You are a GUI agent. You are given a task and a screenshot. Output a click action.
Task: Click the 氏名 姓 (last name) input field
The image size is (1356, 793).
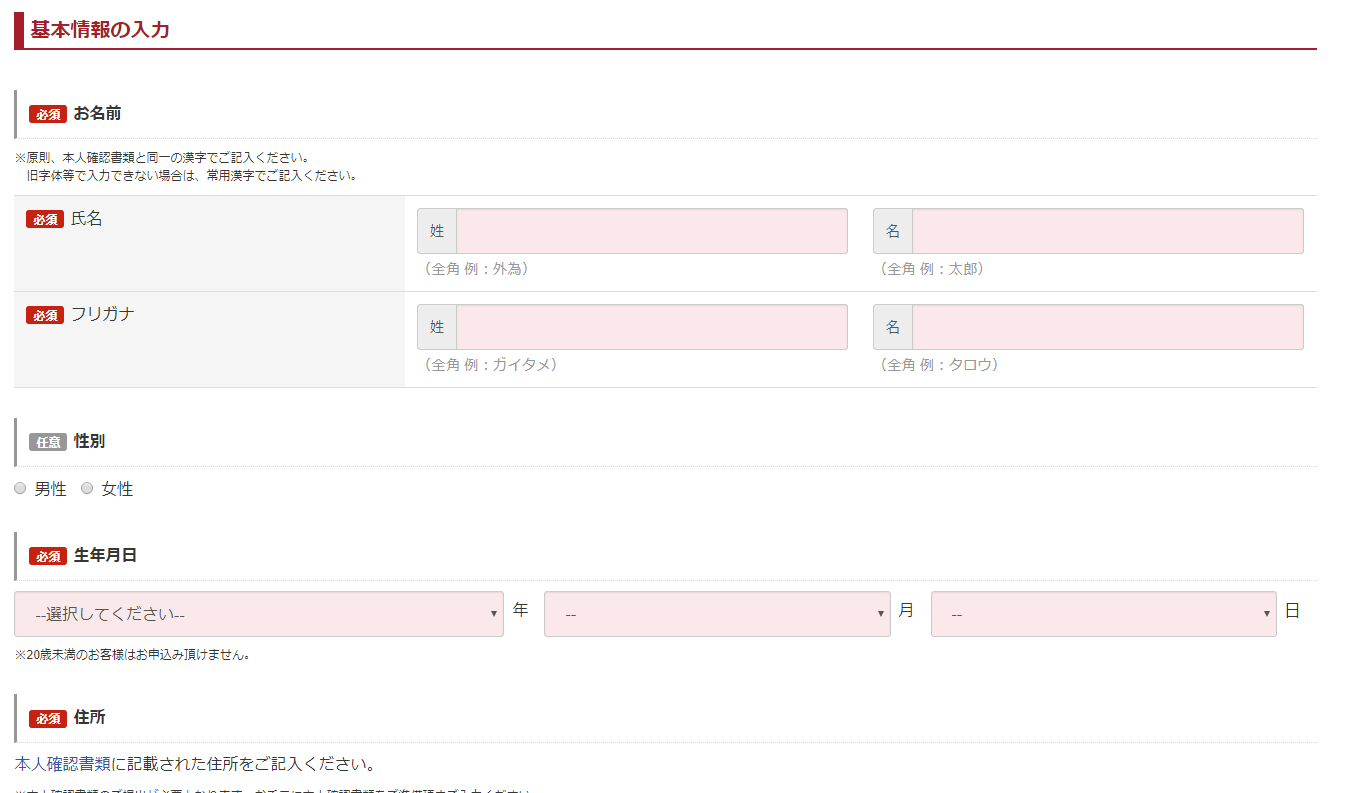[x=651, y=231]
